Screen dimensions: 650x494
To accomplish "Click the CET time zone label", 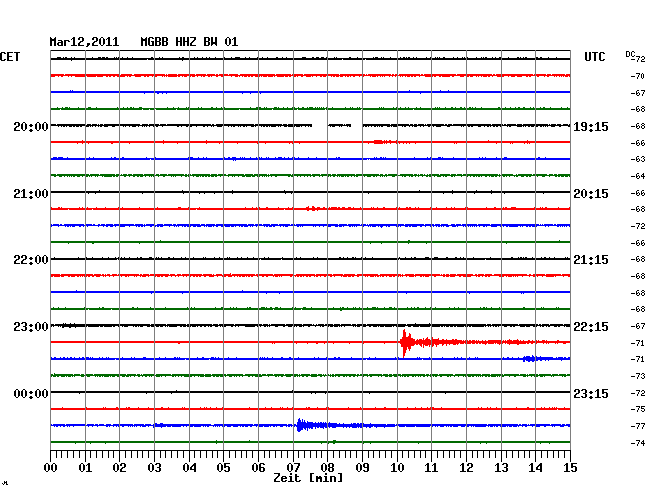I will click(x=10, y=57).
